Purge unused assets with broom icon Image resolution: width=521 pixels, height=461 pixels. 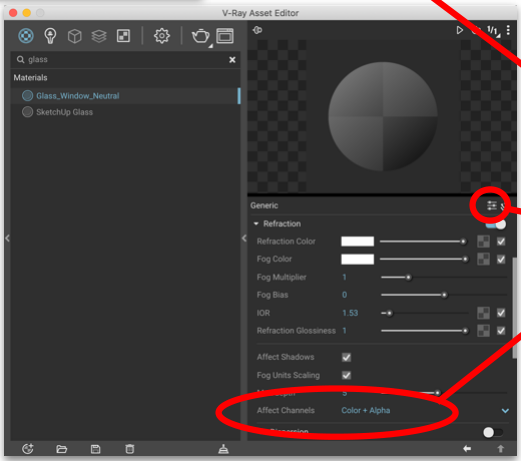point(223,449)
